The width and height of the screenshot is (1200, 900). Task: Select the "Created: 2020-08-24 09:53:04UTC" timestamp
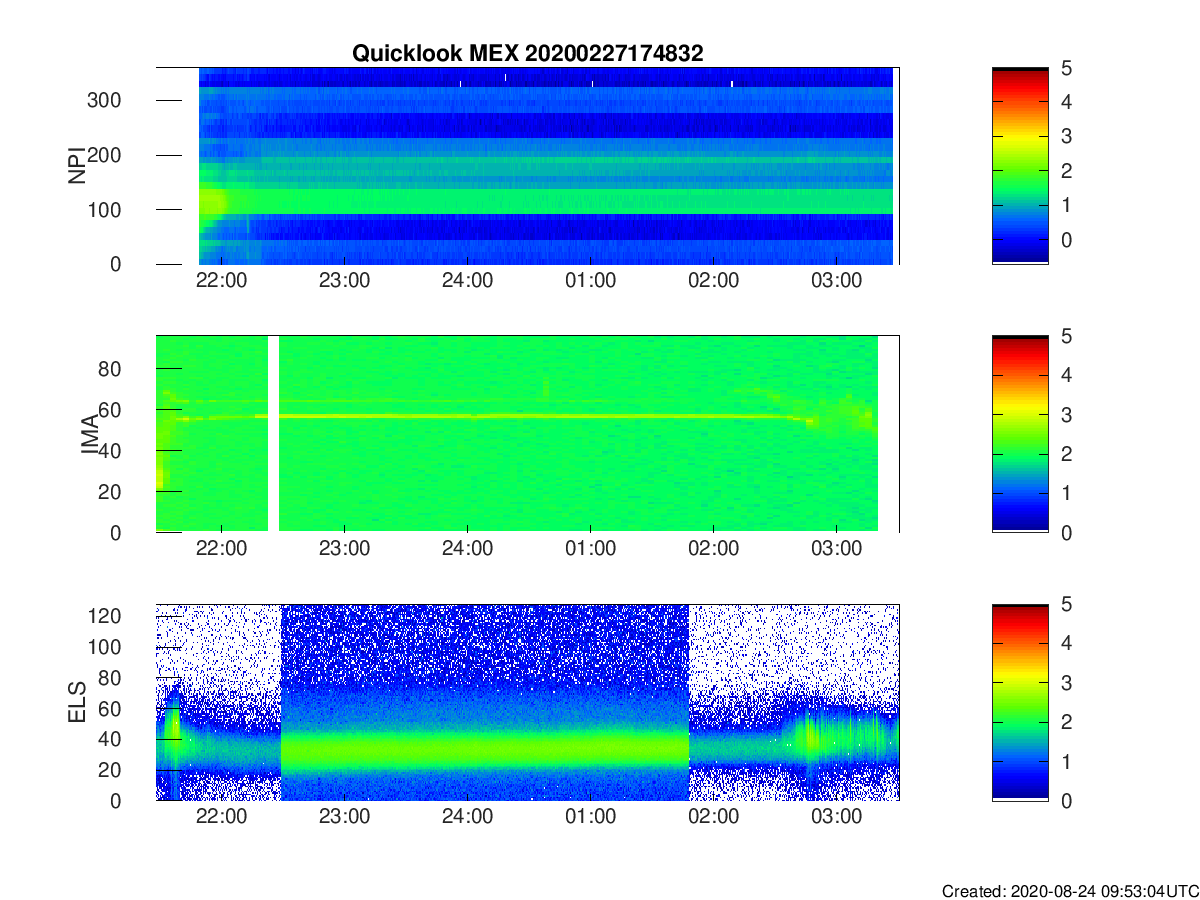[x=1069, y=890]
